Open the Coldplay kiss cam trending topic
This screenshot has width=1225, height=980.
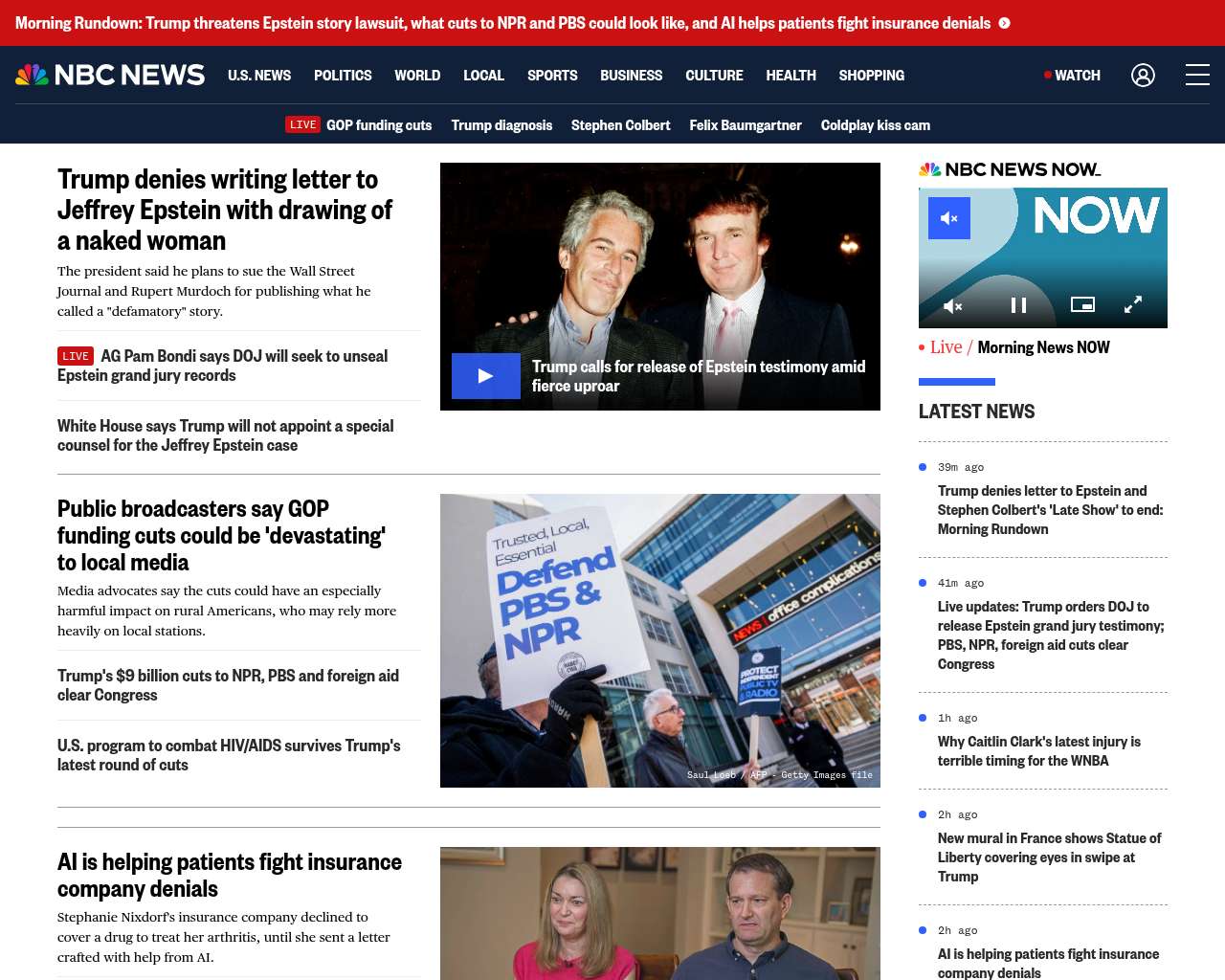875,124
